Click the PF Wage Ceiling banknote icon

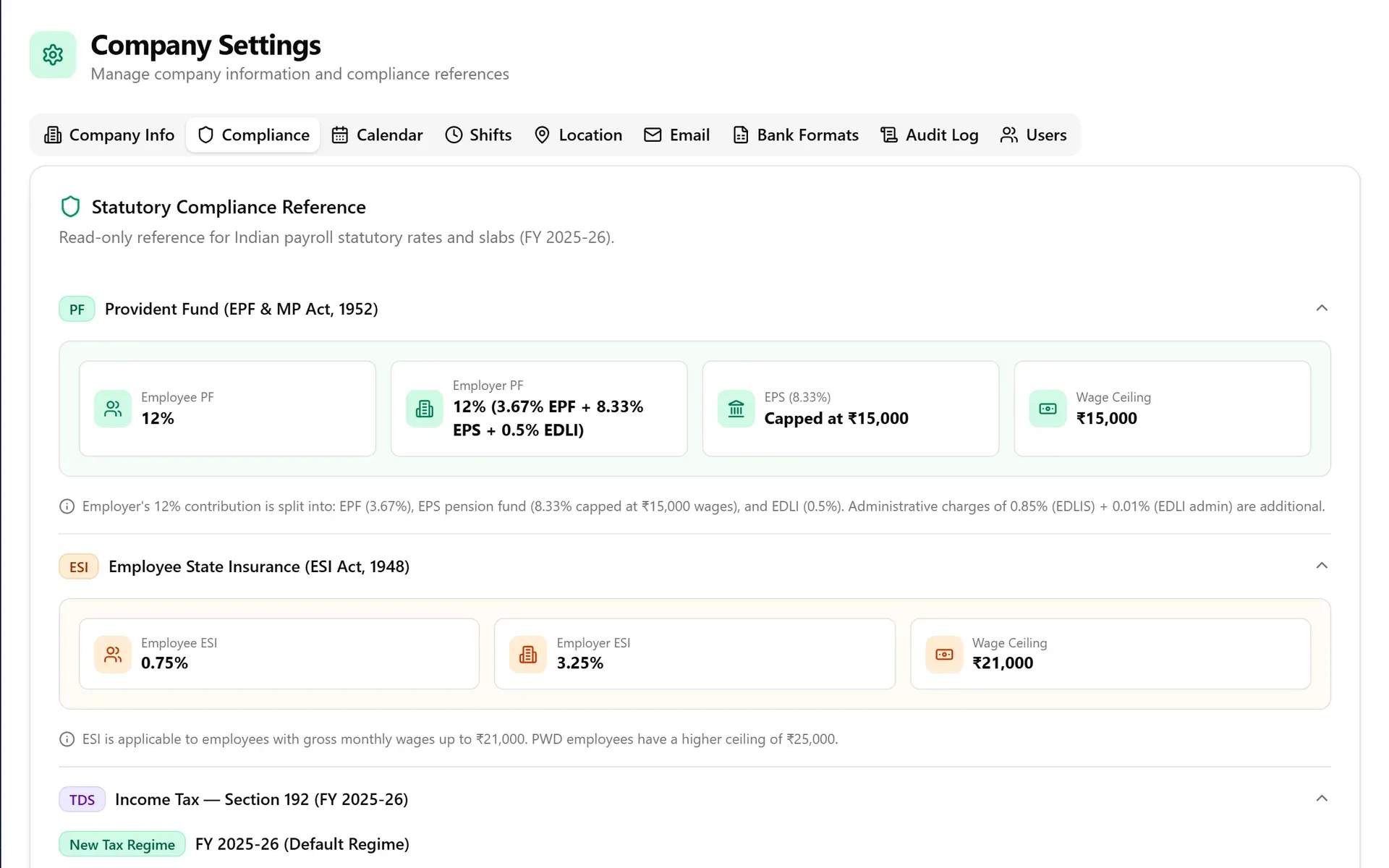pyautogui.click(x=1048, y=409)
